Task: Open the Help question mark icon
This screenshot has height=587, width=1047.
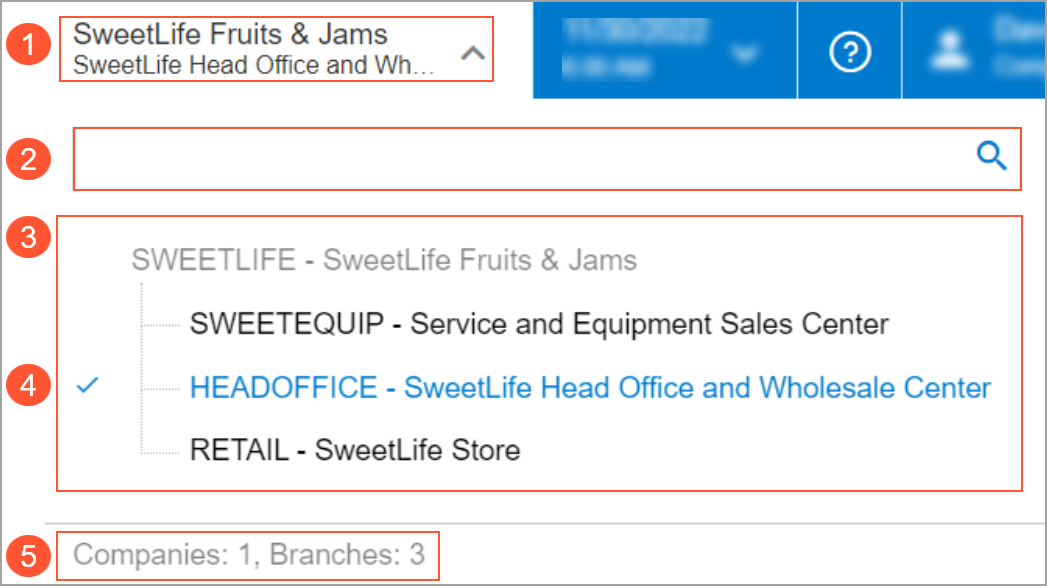Action: [850, 52]
